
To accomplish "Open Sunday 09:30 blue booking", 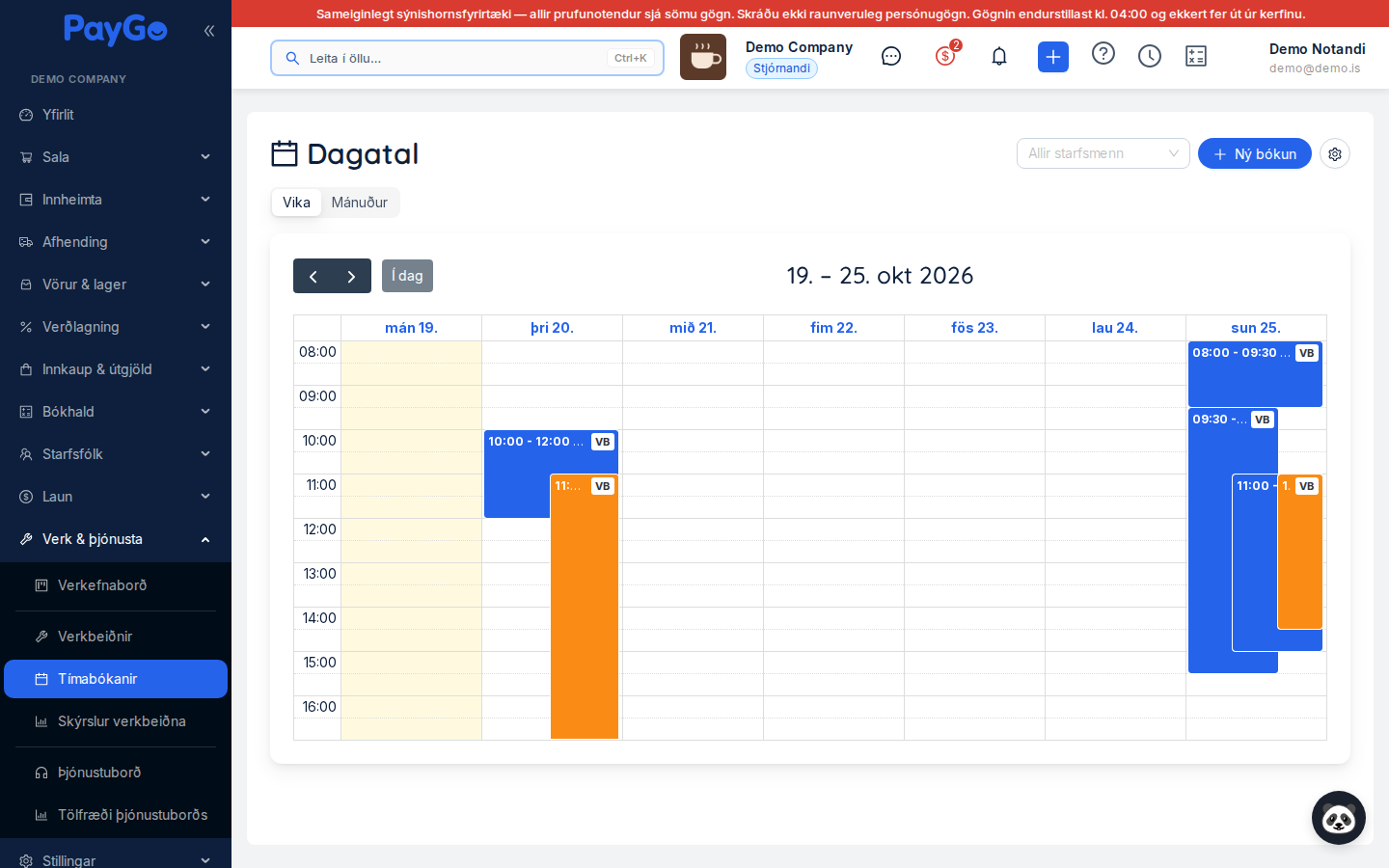I will (x=1210, y=540).
